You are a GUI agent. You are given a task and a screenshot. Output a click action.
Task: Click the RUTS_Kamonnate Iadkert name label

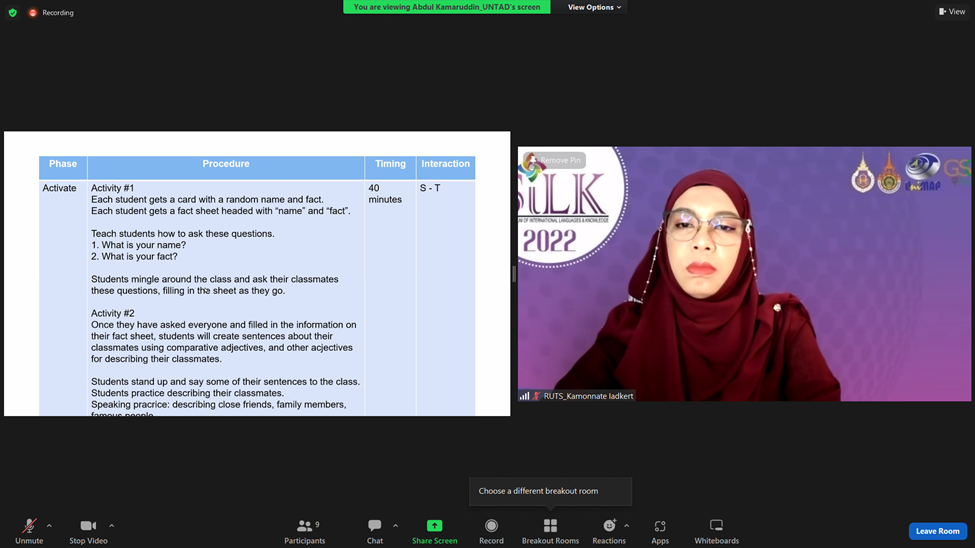(x=588, y=396)
